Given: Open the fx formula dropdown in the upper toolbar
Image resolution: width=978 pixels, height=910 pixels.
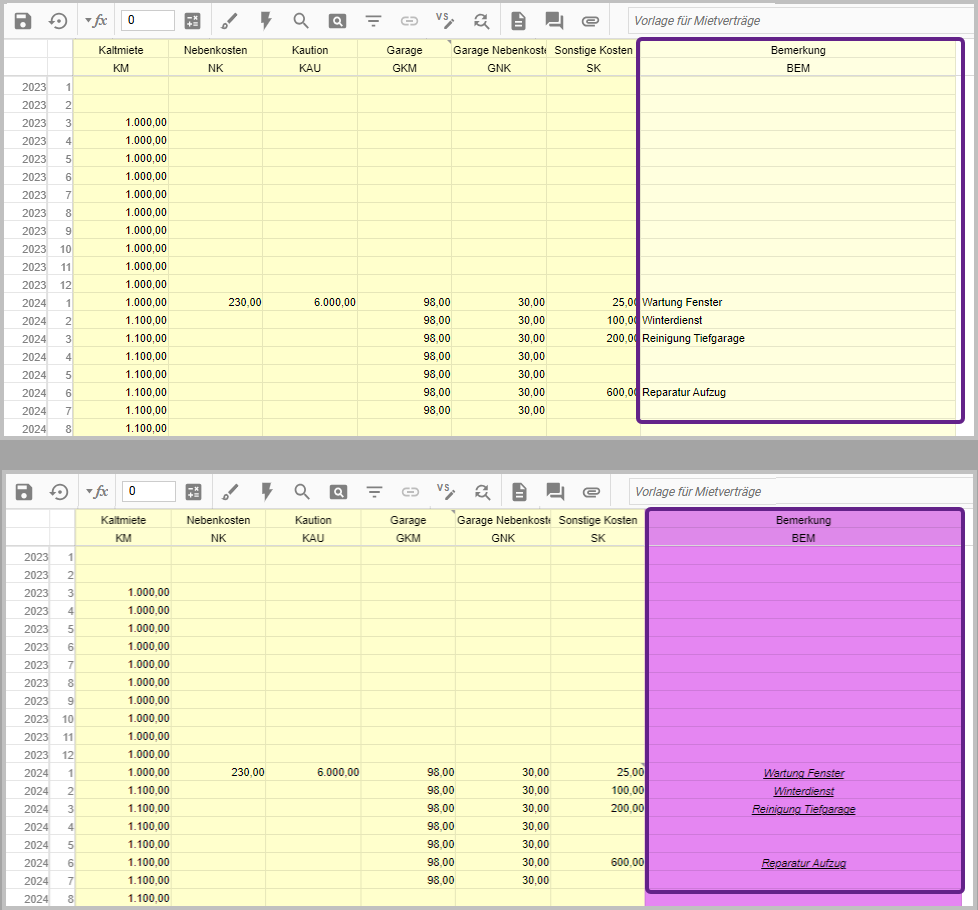Looking at the screenshot, I should [96, 20].
